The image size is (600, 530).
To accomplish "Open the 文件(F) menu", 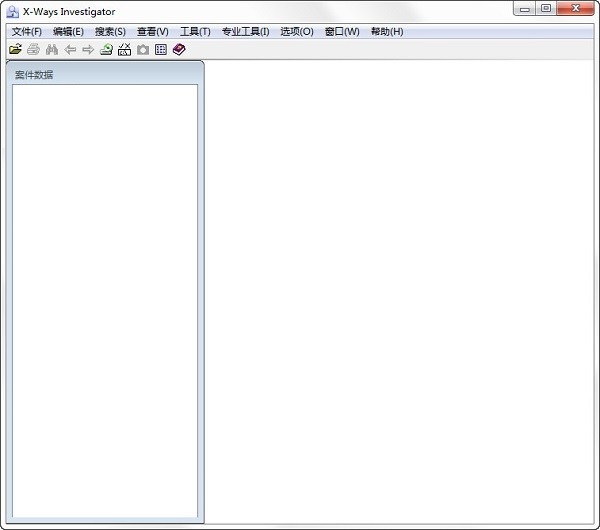I will [x=27, y=31].
